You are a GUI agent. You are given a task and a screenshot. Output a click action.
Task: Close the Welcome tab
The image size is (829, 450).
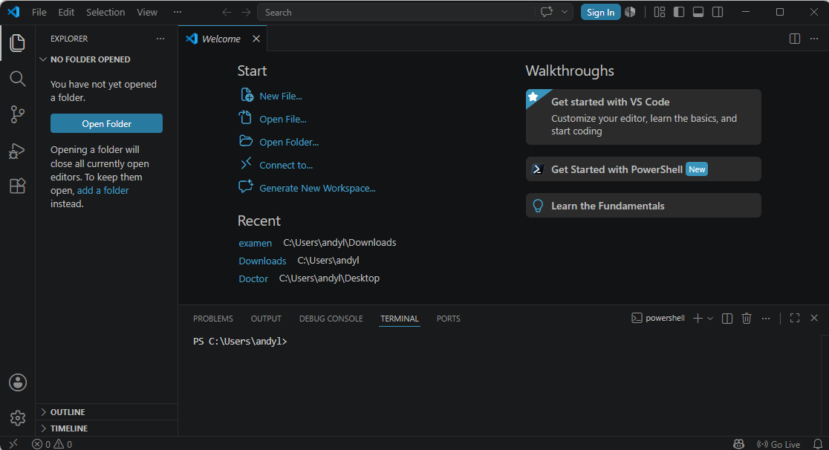coord(256,39)
